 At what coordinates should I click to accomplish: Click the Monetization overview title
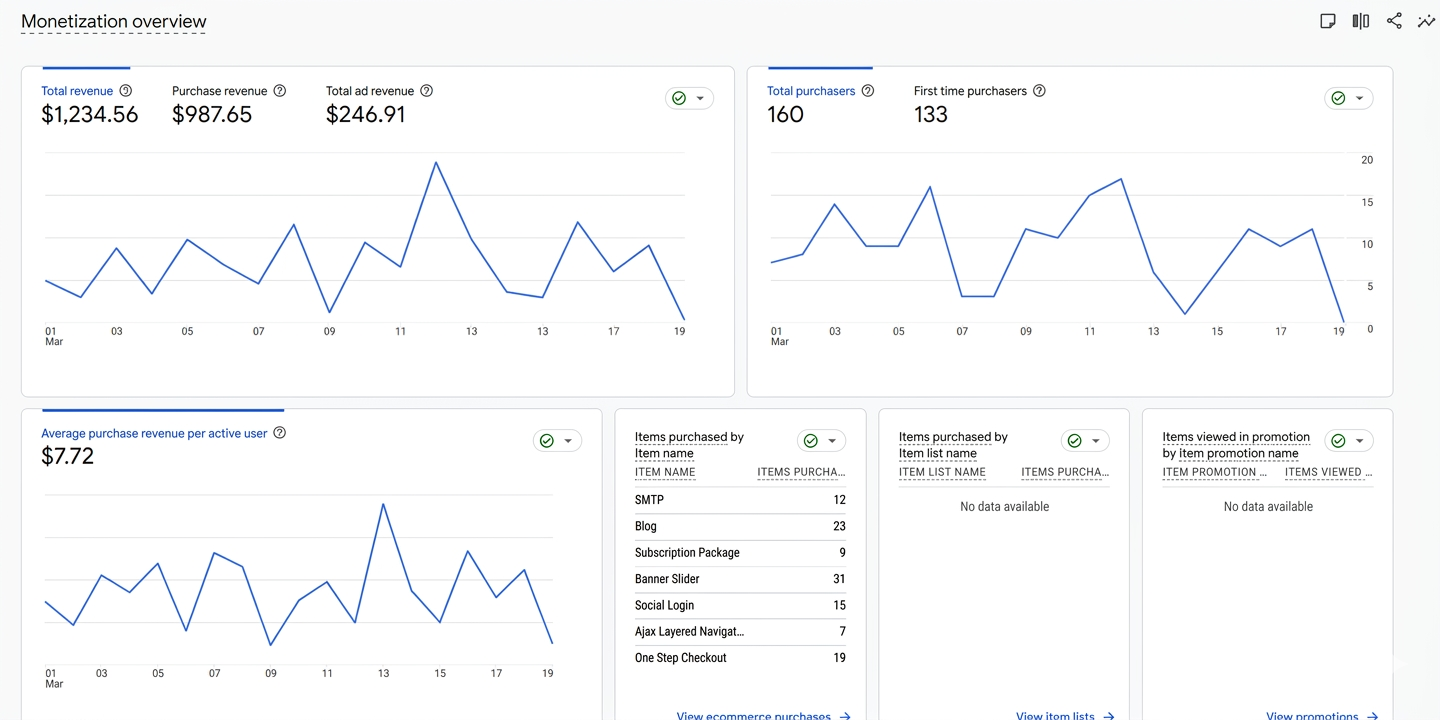tap(113, 21)
